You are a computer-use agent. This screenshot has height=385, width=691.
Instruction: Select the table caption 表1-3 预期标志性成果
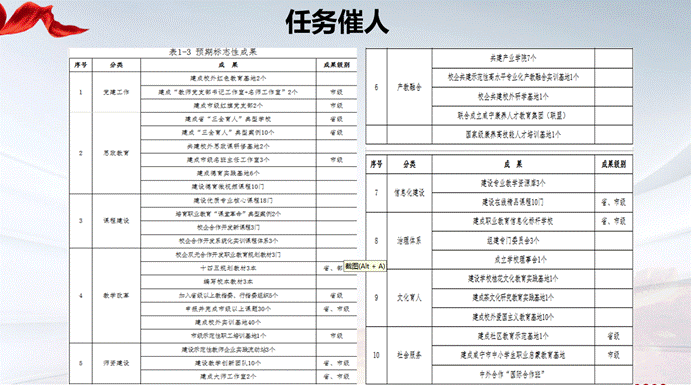coord(213,52)
